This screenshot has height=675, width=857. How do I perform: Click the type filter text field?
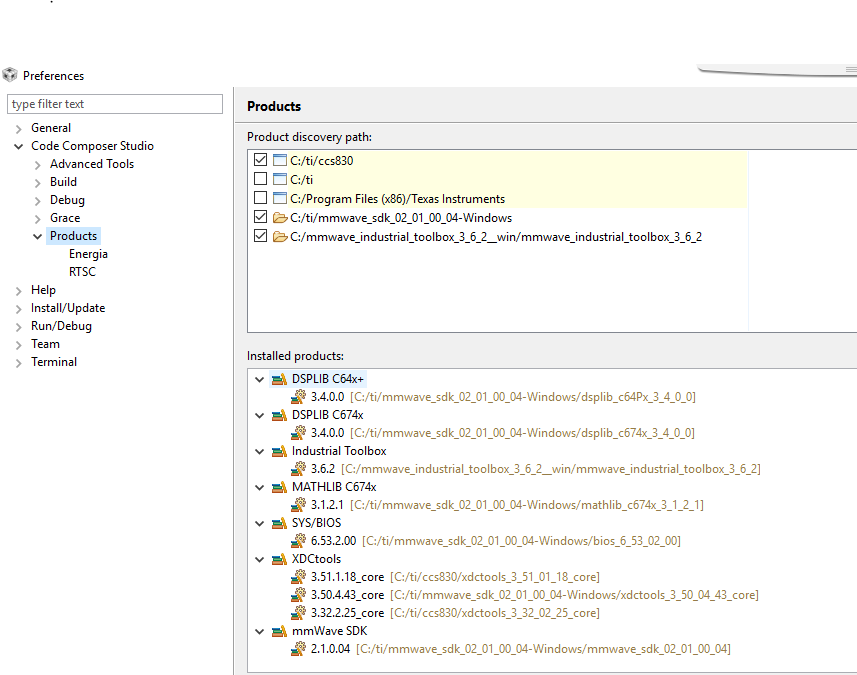tap(115, 104)
